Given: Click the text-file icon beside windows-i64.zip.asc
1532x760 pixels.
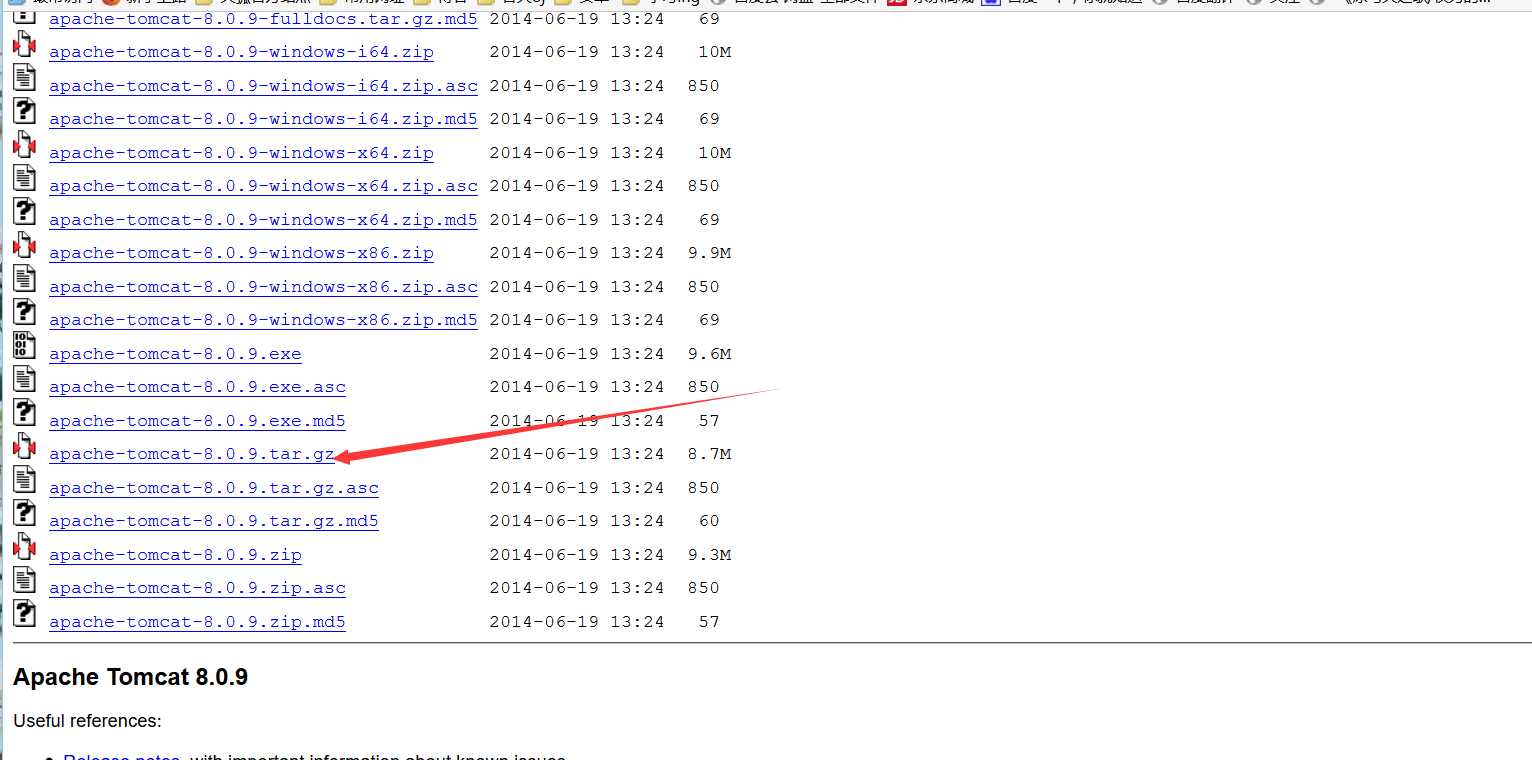Looking at the screenshot, I should coord(24,78).
